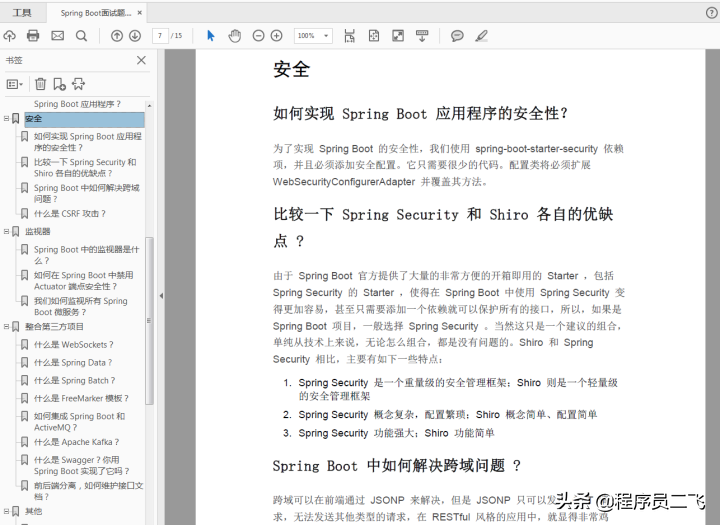This screenshot has height=525, width=720.
Task: Select the 其他 bookmark
Action: click(x=33, y=511)
